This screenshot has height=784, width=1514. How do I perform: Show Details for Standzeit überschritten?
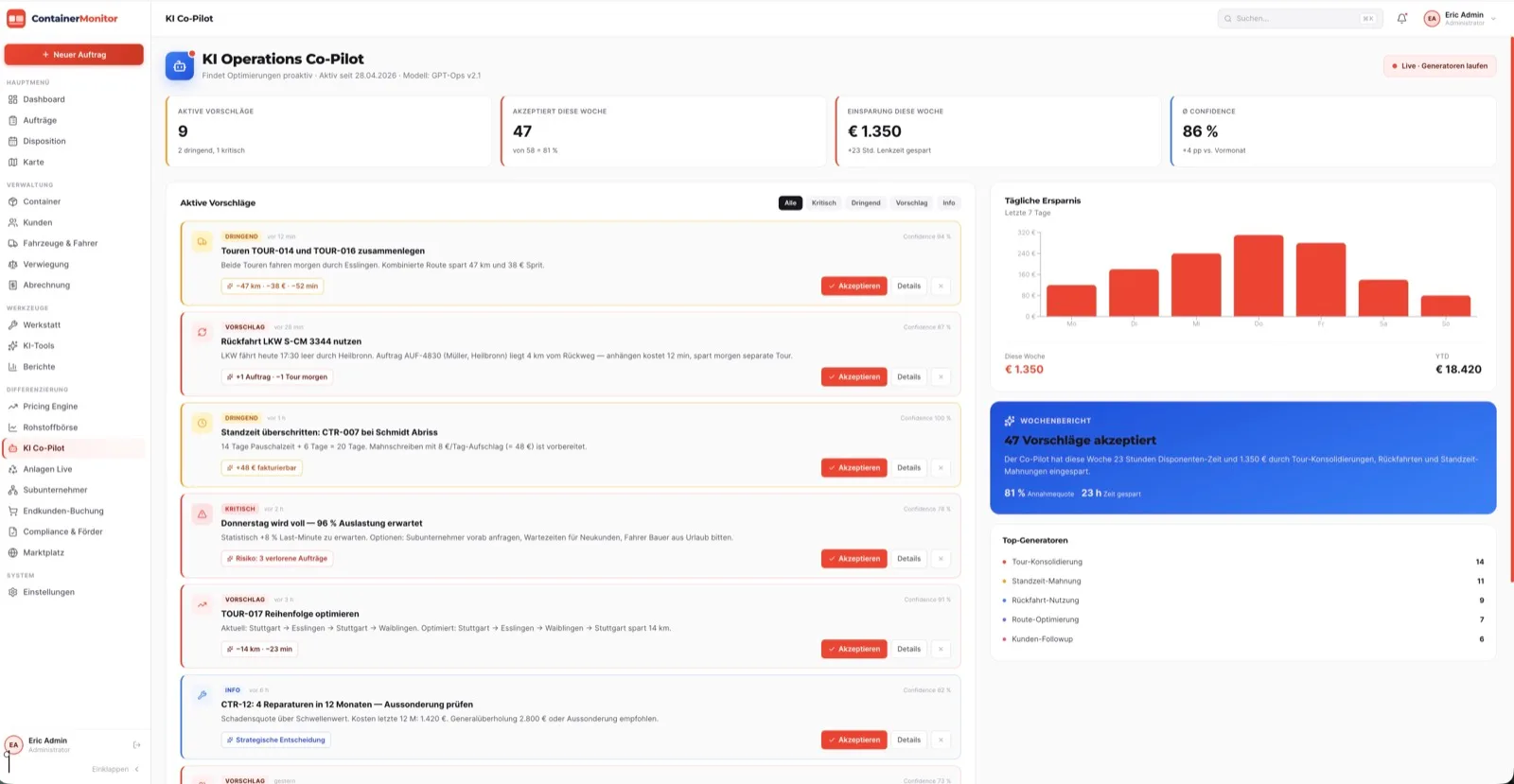909,467
